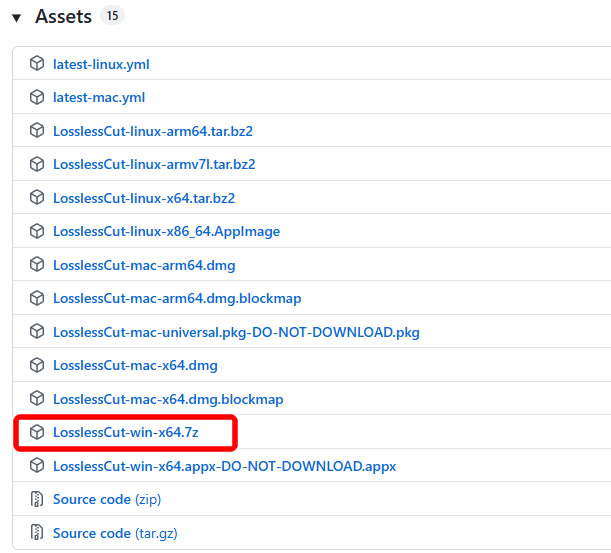Click package icon beside the AppImage asset

(x=37, y=231)
